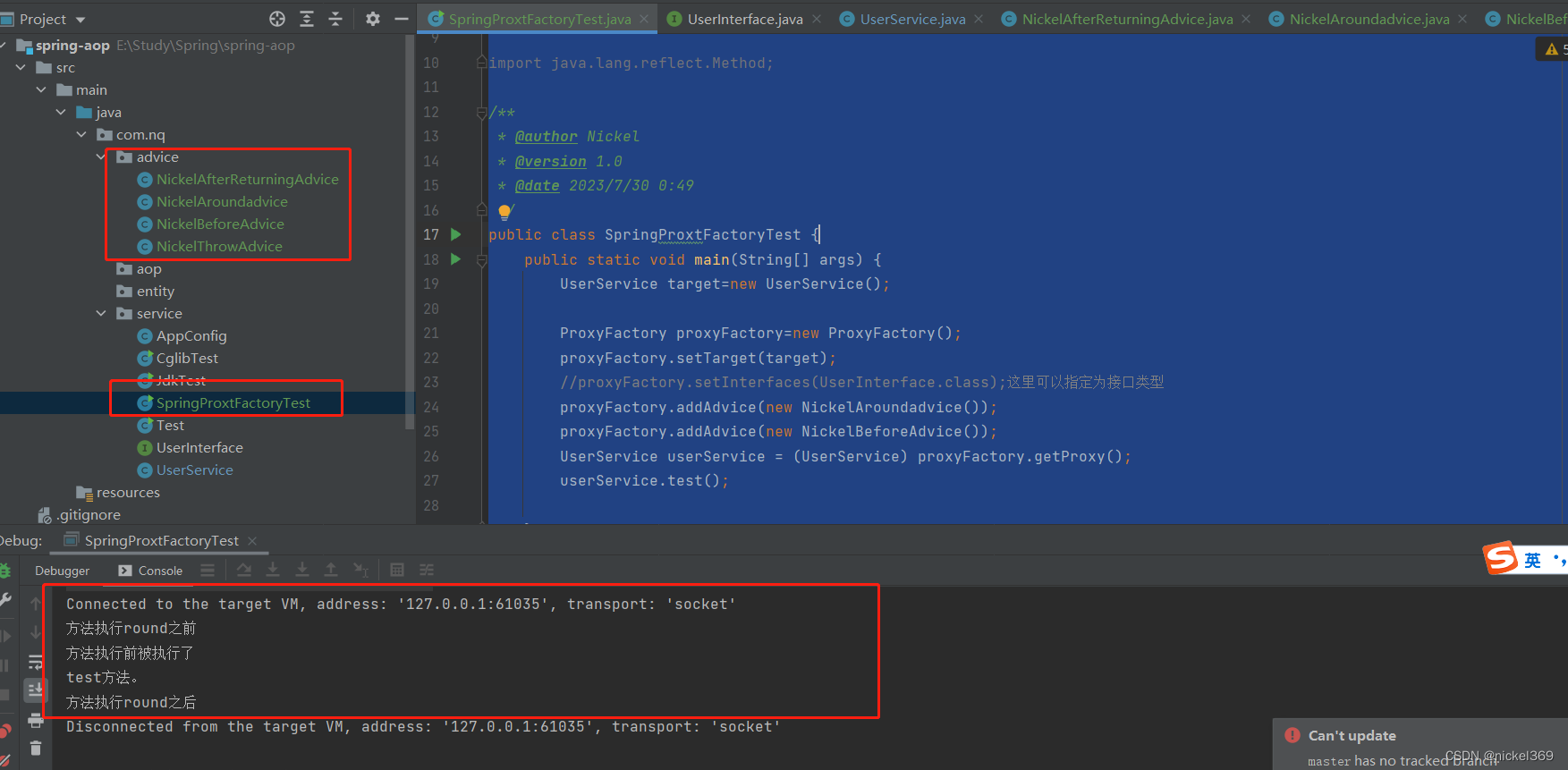This screenshot has height=770, width=1568.
Task: Run the SpringProxtFactoryTest class from the gutter
Action: [x=456, y=234]
